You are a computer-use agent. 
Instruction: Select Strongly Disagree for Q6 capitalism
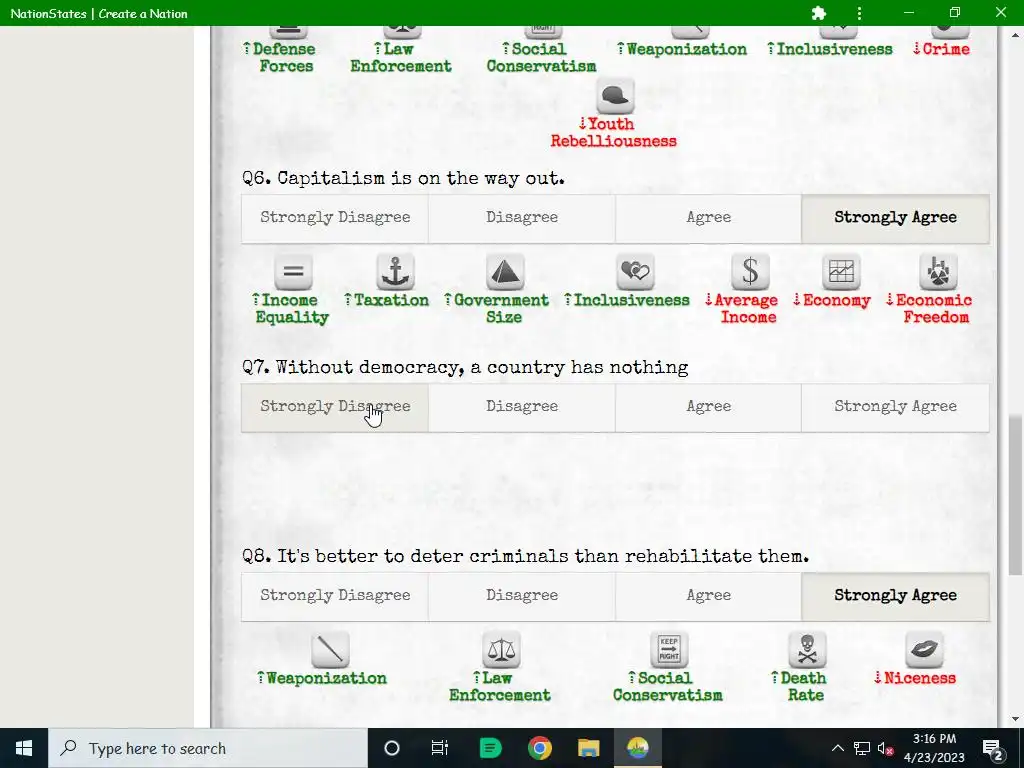(x=335, y=218)
